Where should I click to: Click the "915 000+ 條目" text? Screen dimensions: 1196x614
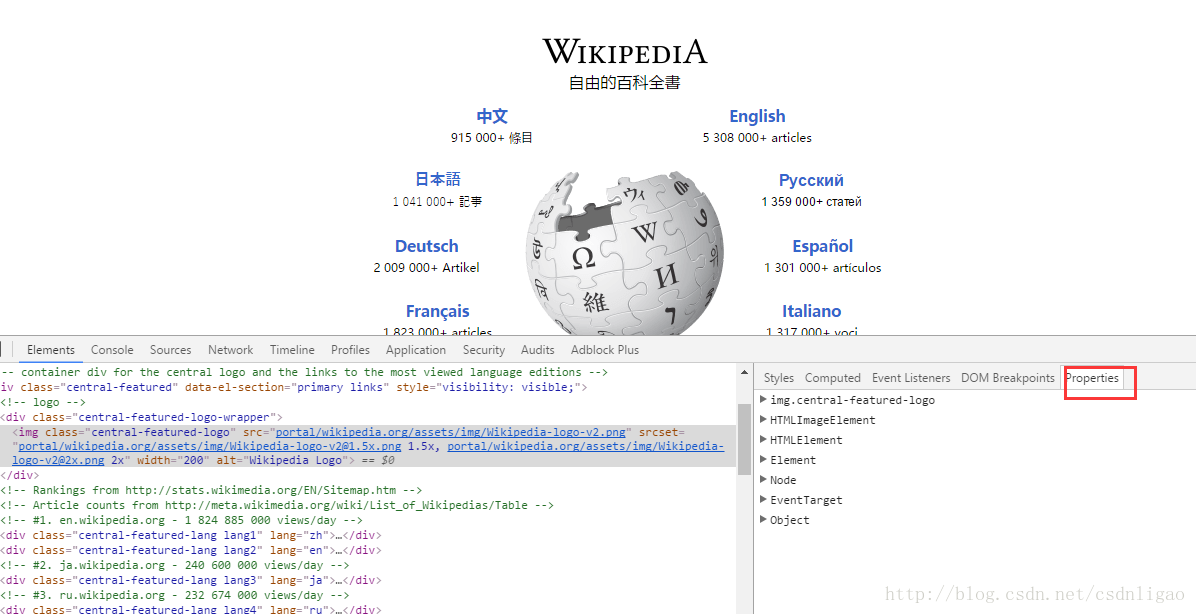[491, 138]
